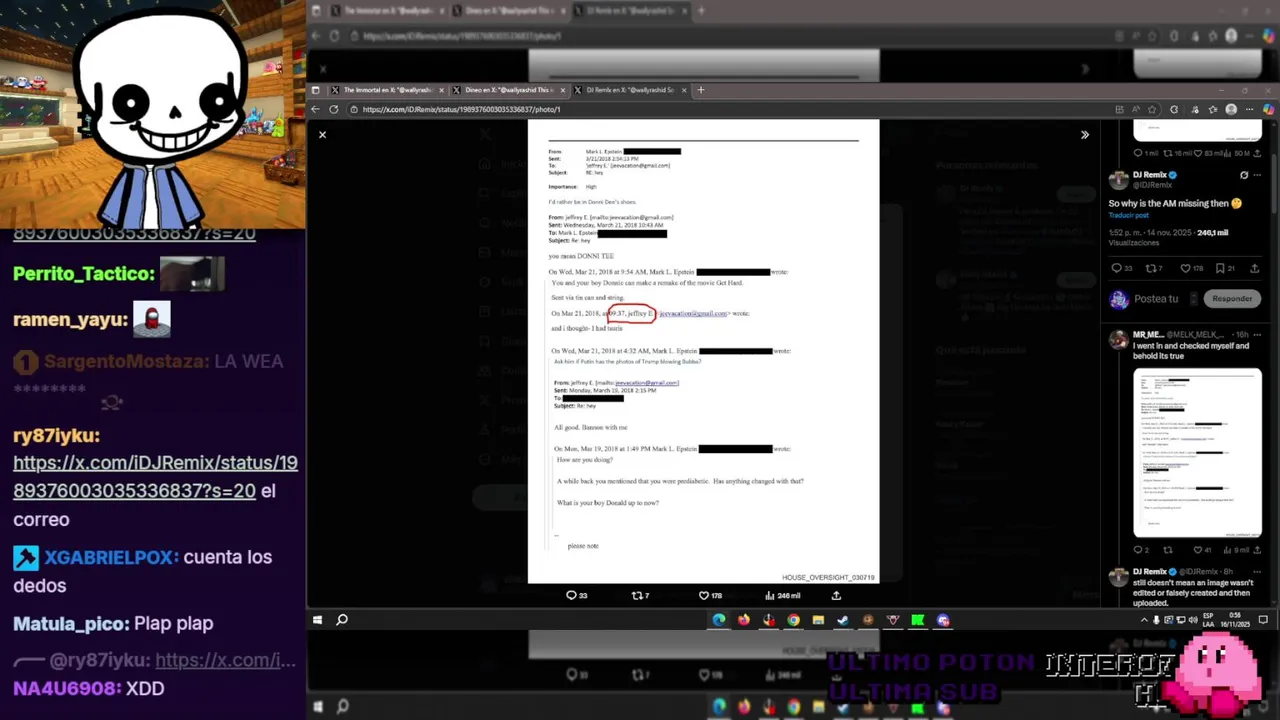Open MR_ME... reply author name

pos(1148,334)
